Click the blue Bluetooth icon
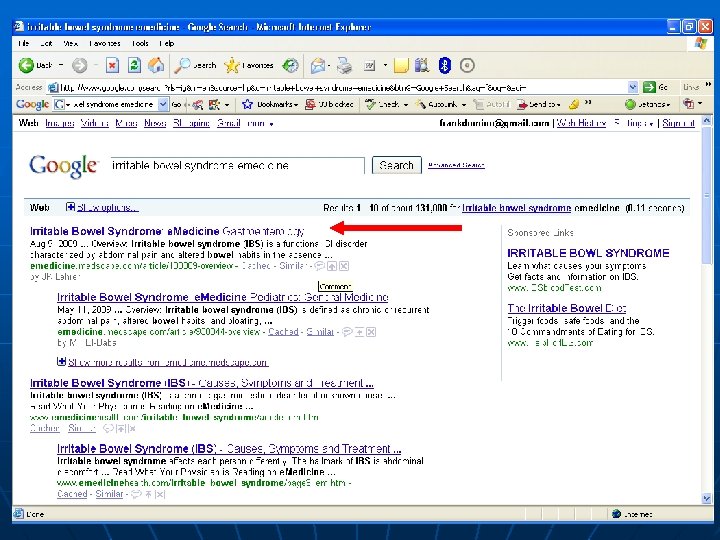This screenshot has width=720, height=540. pos(444,66)
